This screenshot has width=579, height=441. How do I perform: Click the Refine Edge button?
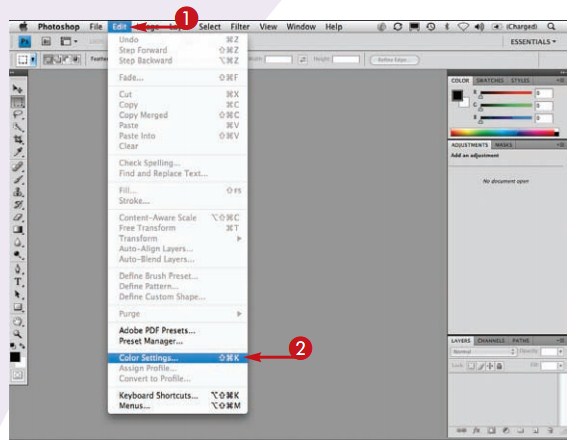pyautogui.click(x=394, y=59)
